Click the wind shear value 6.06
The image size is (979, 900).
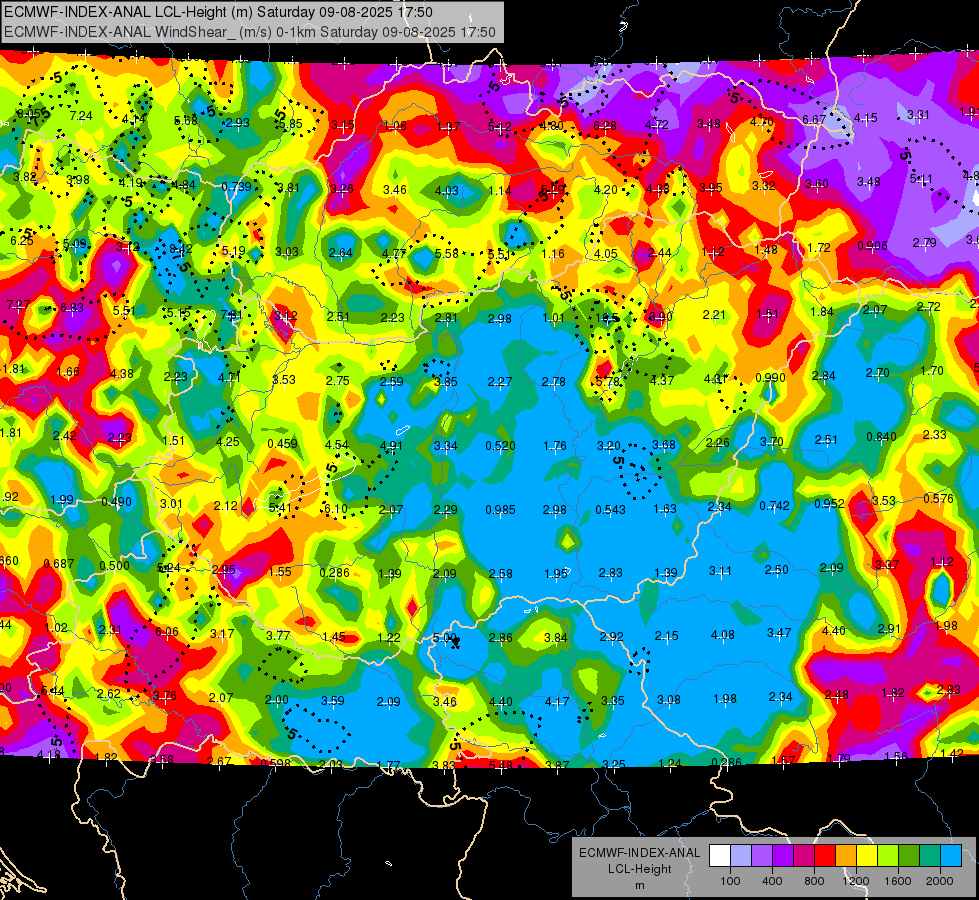167,631
